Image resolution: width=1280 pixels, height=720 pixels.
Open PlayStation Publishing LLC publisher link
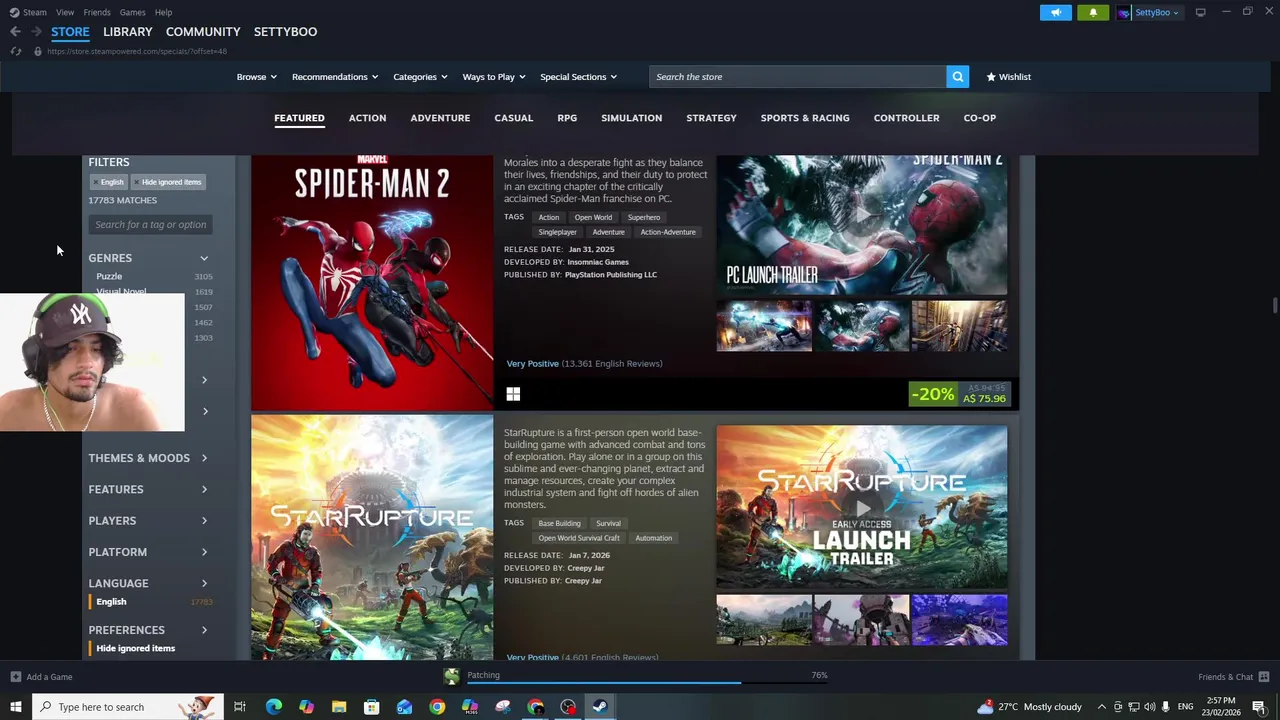[611, 275]
